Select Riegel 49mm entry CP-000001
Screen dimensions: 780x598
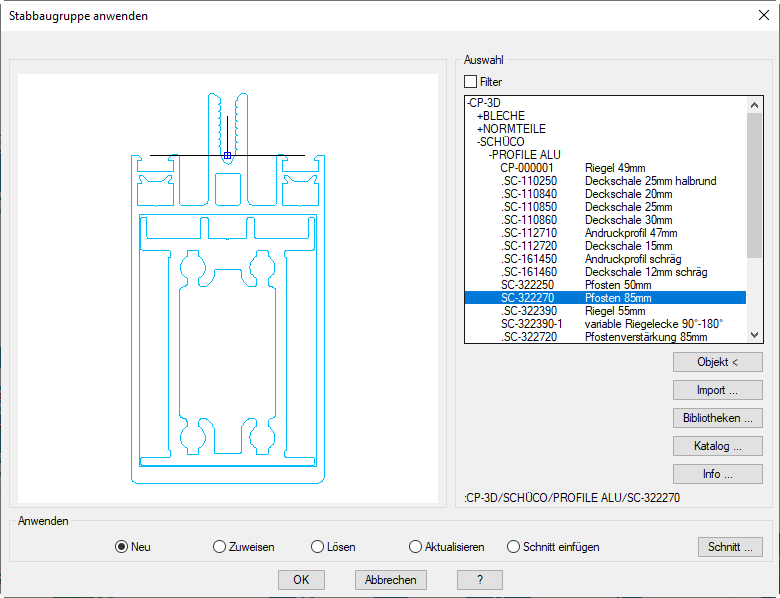(x=527, y=168)
